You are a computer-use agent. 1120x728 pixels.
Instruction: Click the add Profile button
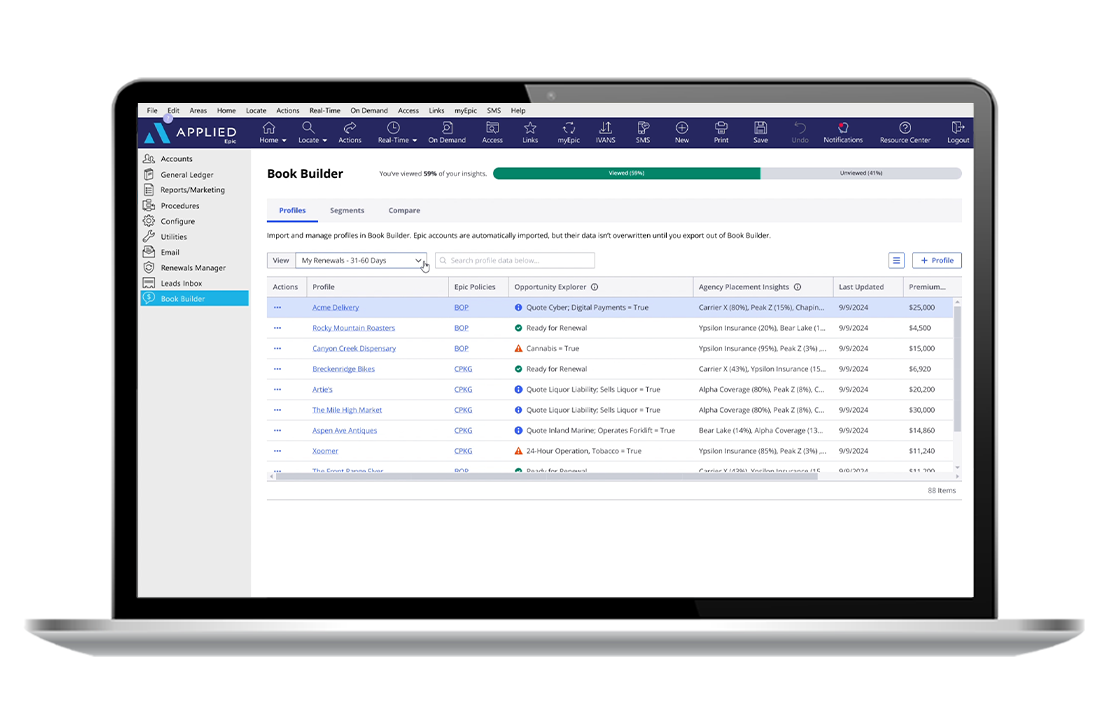click(x=936, y=261)
